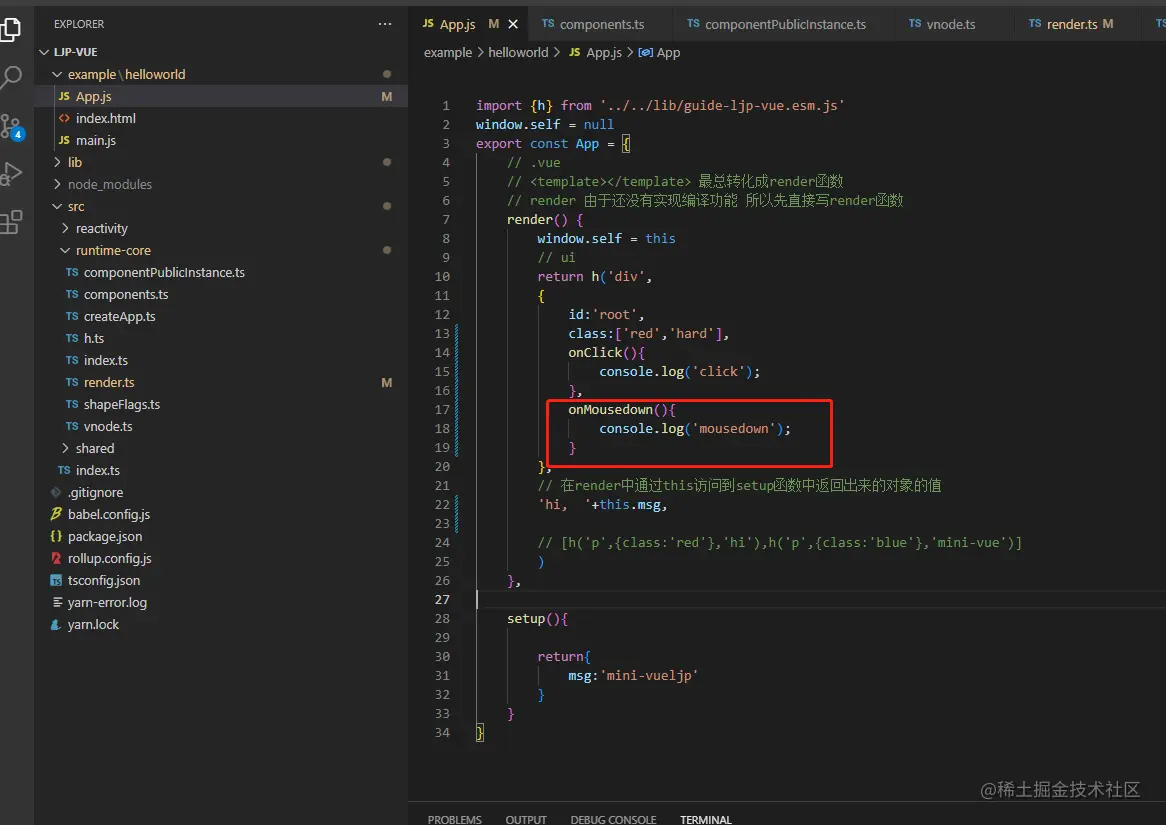This screenshot has height=825, width=1166.
Task: Click the helloworld breadcrumb segment
Action: [x=518, y=53]
